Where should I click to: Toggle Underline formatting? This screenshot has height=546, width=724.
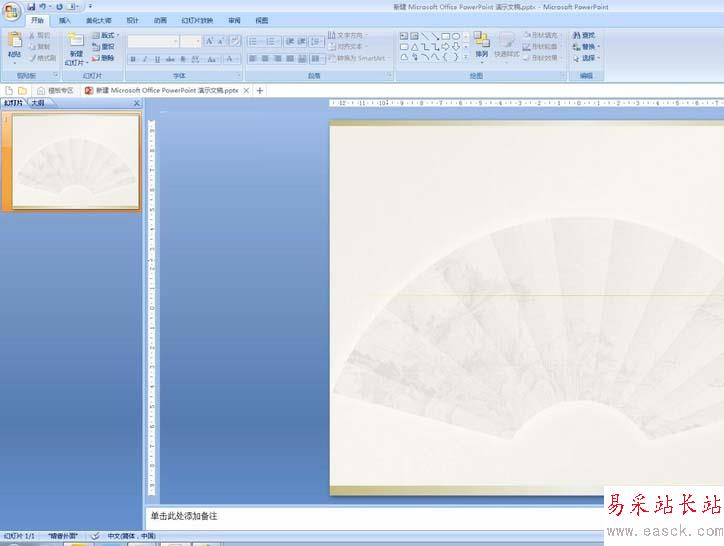pos(157,59)
